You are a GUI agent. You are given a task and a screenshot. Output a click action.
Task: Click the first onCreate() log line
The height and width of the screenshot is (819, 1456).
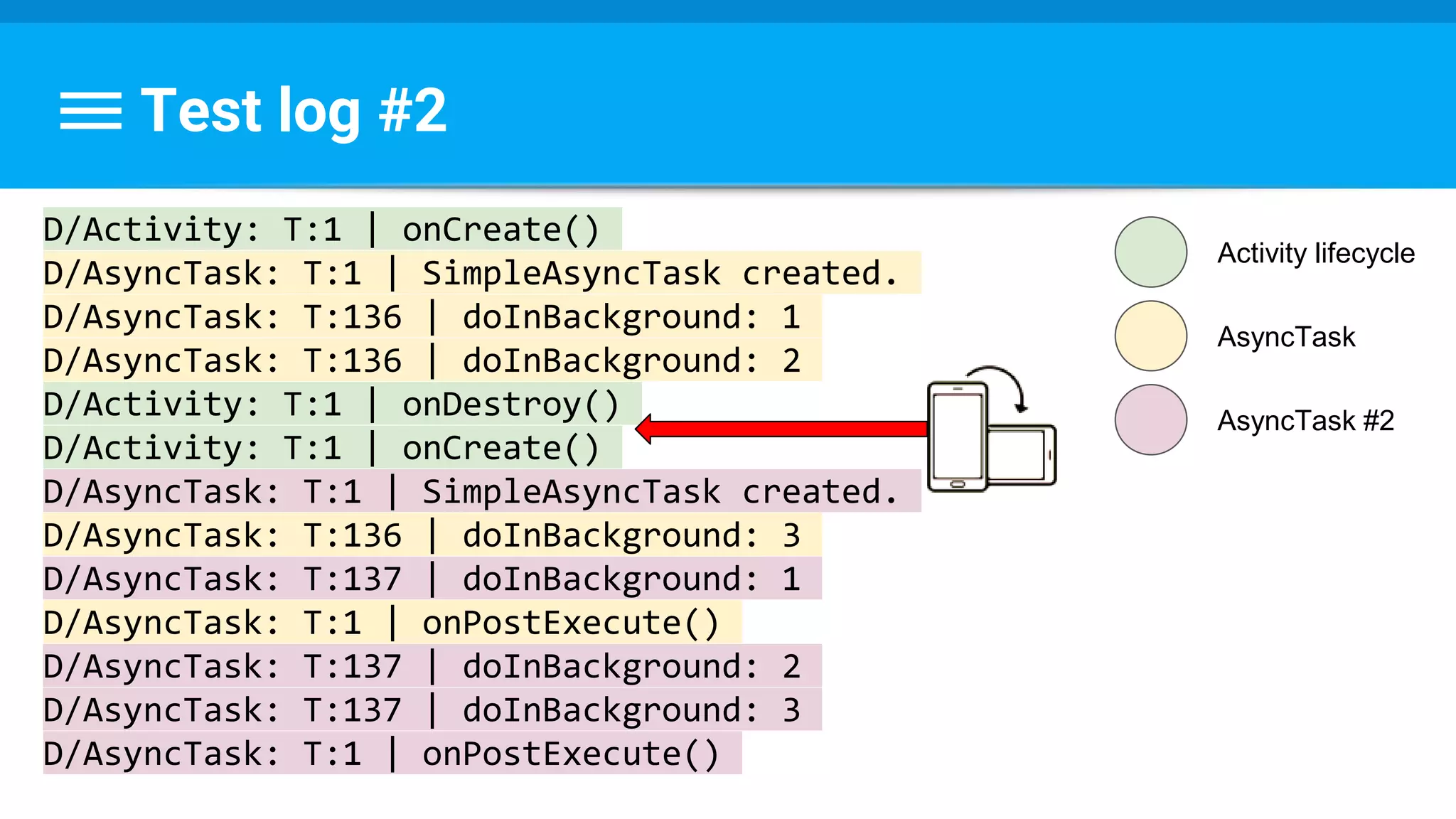pyautogui.click(x=321, y=230)
